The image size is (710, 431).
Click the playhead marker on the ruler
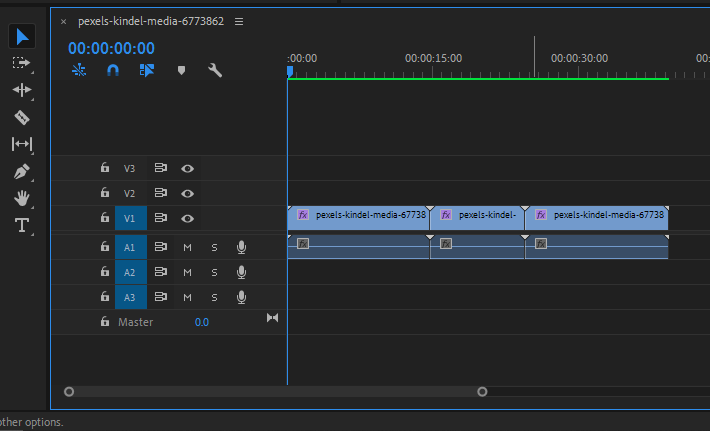(x=290, y=71)
